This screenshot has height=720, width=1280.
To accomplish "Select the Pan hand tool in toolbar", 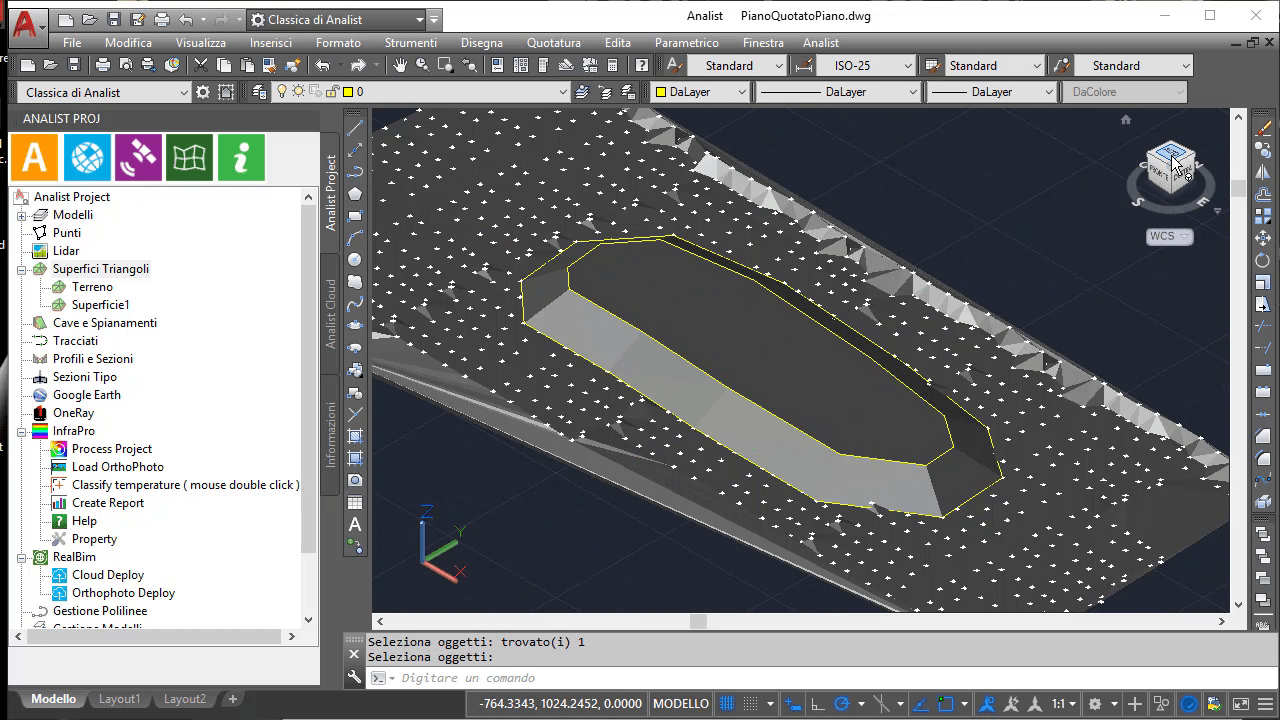I will [x=400, y=66].
